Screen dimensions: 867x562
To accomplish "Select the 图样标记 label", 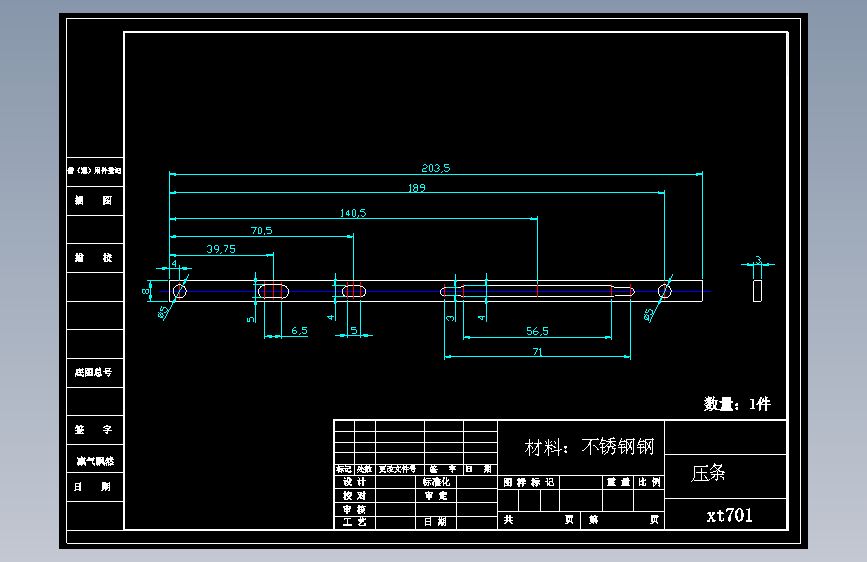I will pos(529,482).
